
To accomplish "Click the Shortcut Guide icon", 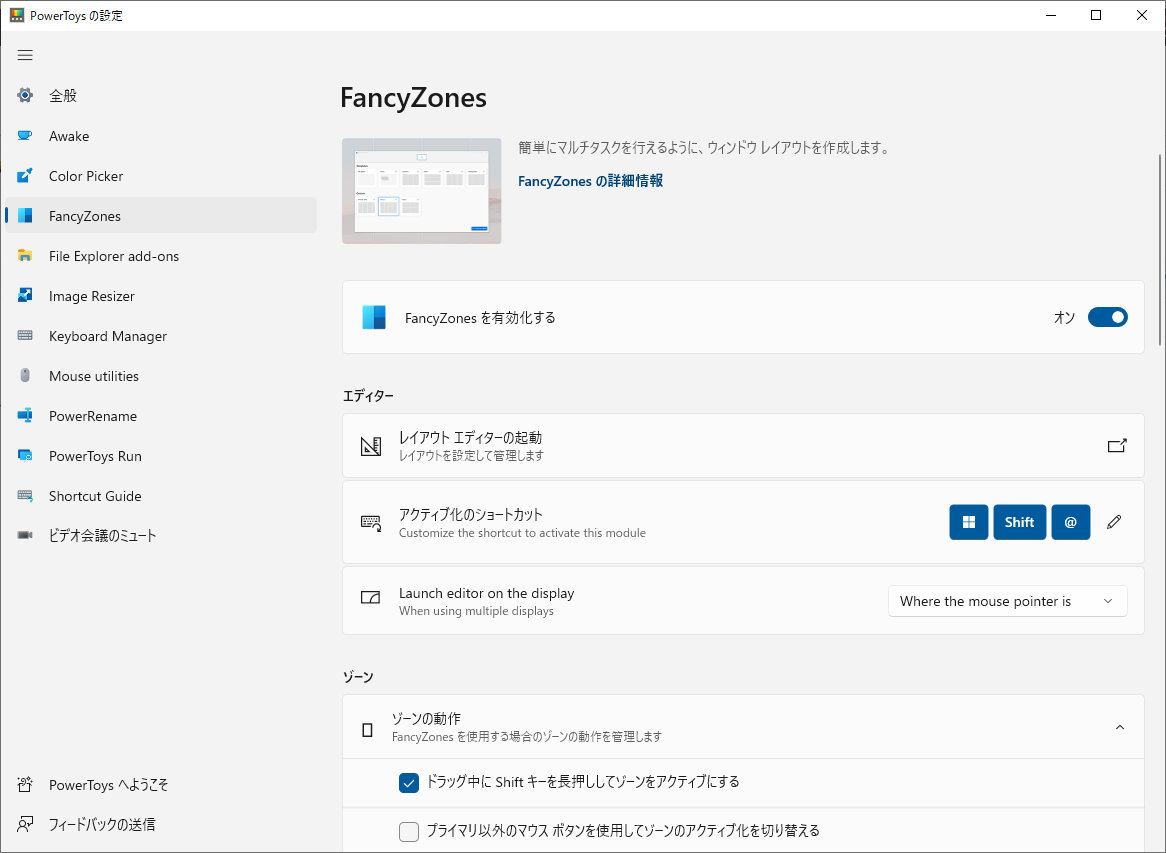I will (25, 496).
